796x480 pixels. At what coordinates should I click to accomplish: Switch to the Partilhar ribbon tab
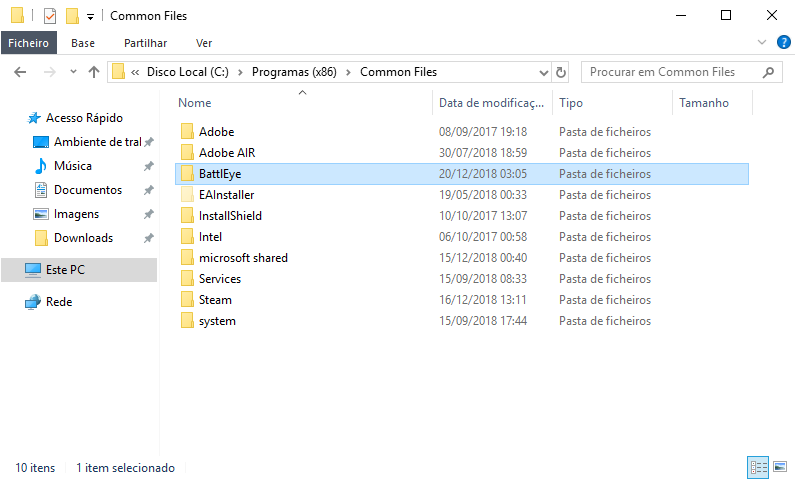click(x=145, y=43)
